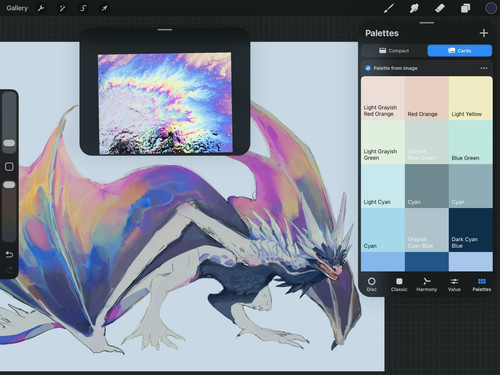Screen dimensions: 500x375
Task: Select the Transform arrow tool
Action: tap(104, 8)
